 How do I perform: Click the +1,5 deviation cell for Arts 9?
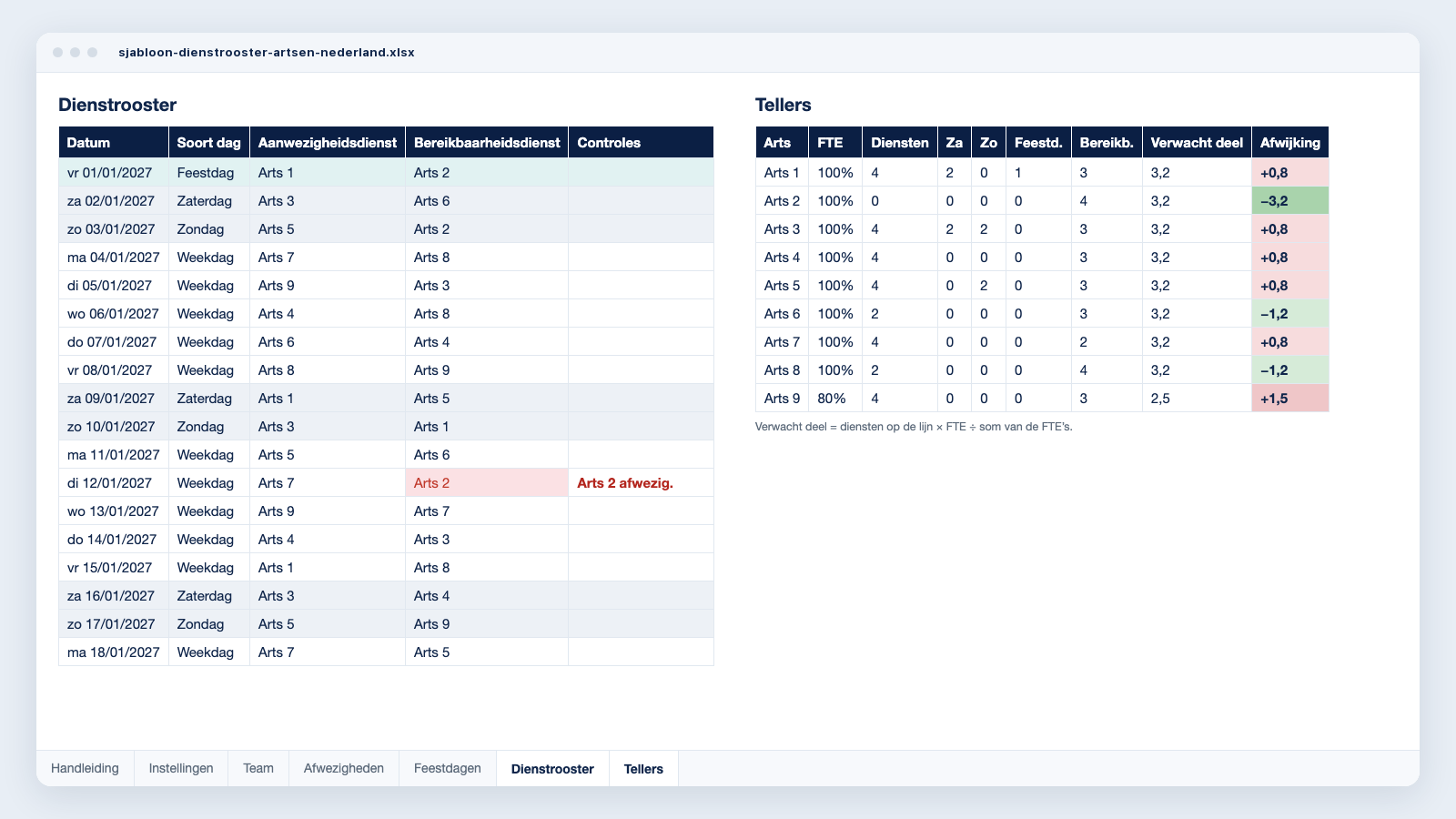[x=1290, y=399]
